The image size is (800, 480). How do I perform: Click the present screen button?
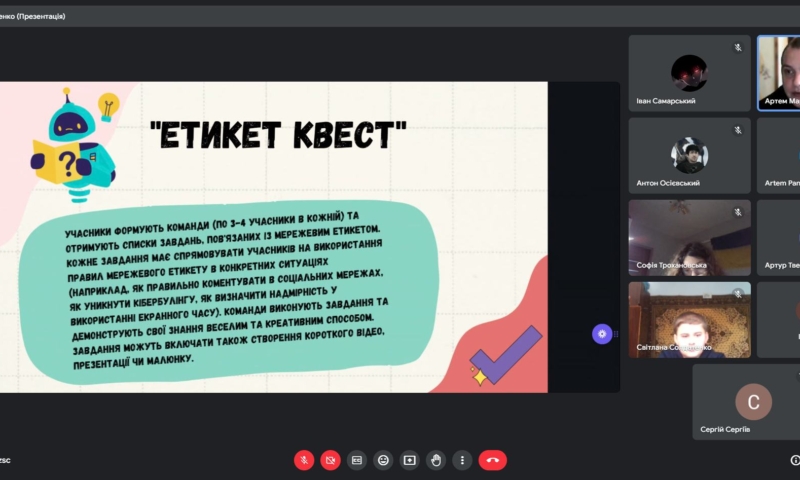tap(410, 460)
